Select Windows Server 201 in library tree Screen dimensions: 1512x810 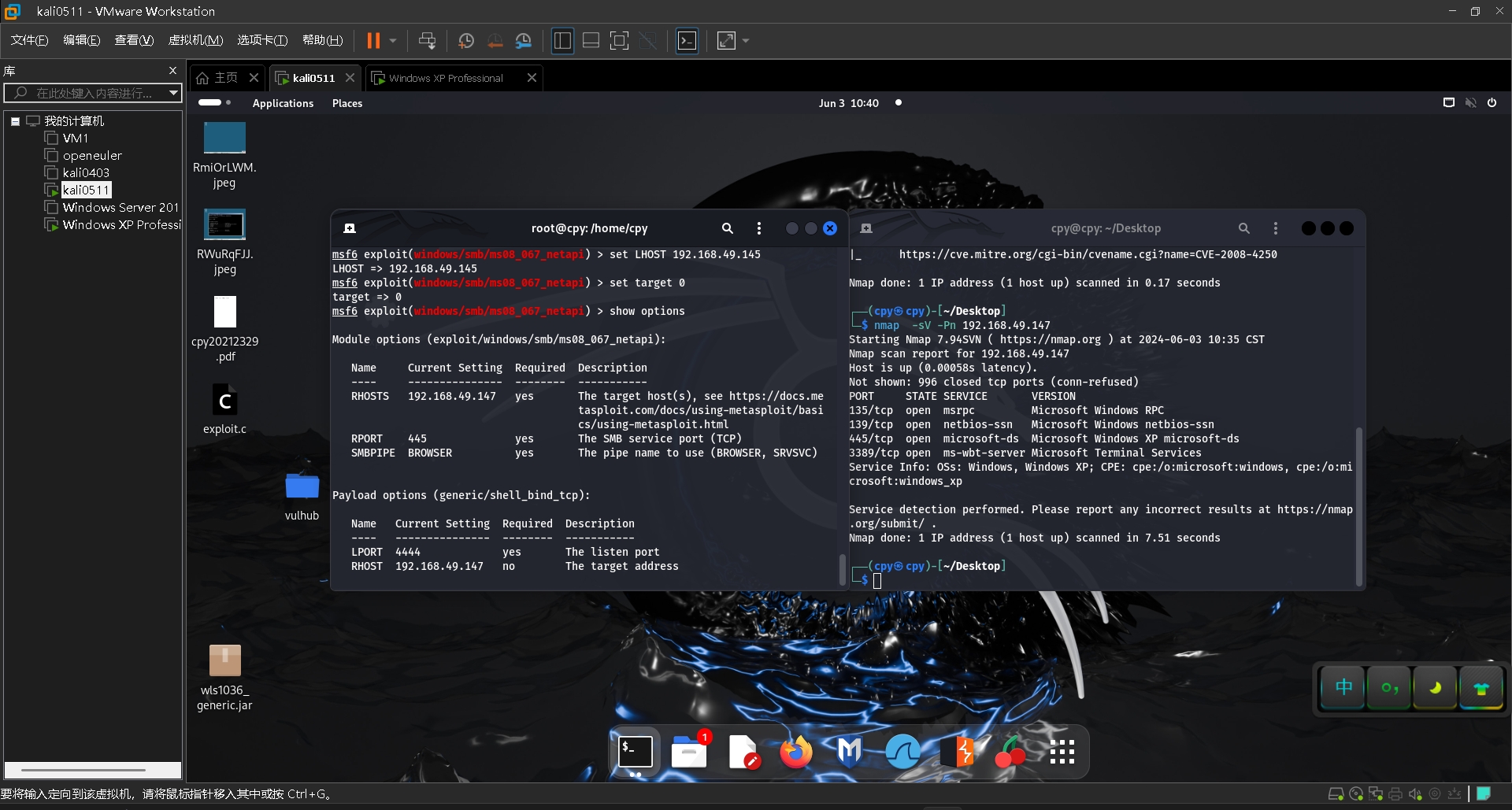pos(120,207)
